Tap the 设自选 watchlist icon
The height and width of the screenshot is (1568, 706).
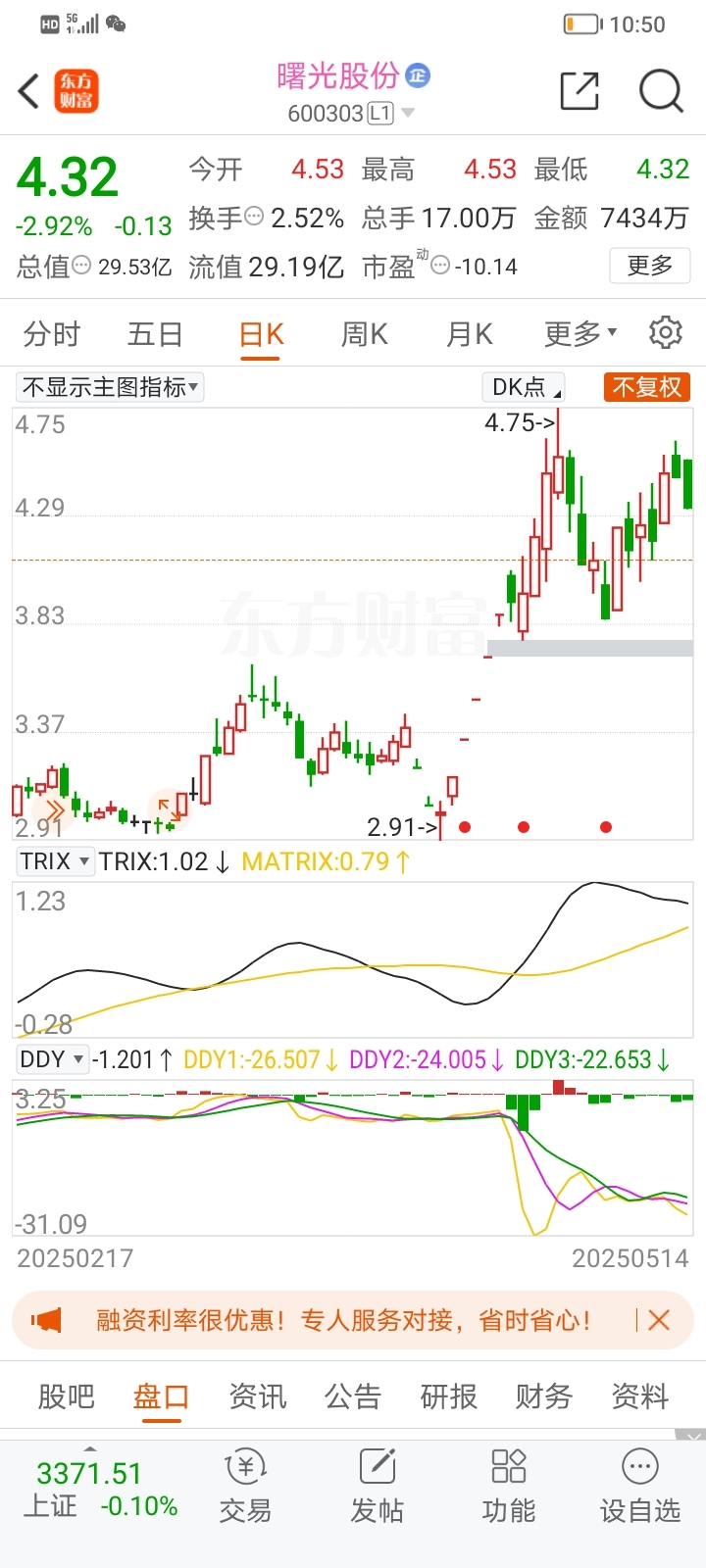(640, 1488)
